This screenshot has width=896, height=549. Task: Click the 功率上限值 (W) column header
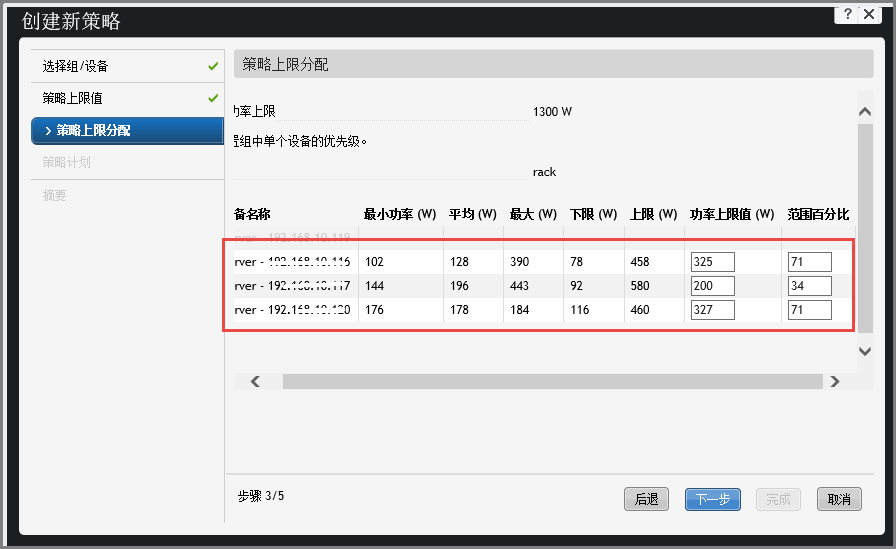click(732, 214)
